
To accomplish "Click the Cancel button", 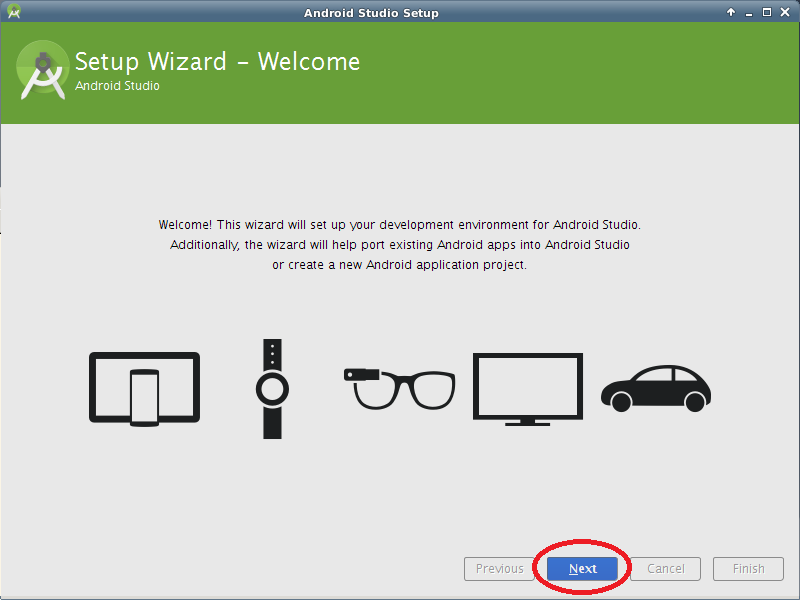I will (x=665, y=568).
